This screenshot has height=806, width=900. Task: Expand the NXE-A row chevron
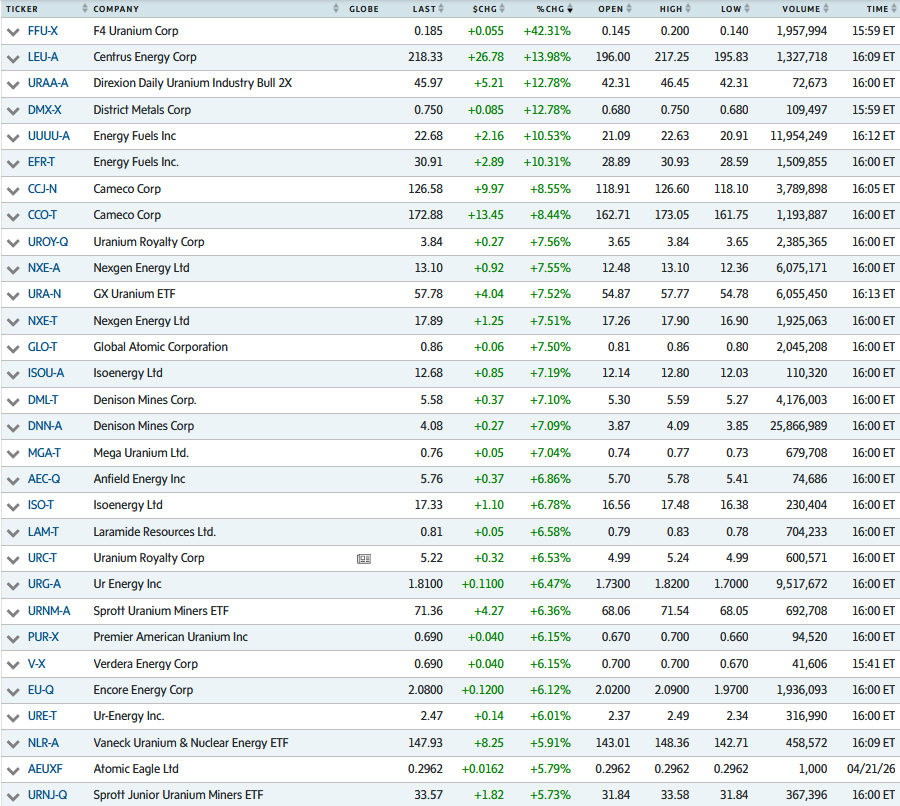[x=13, y=269]
